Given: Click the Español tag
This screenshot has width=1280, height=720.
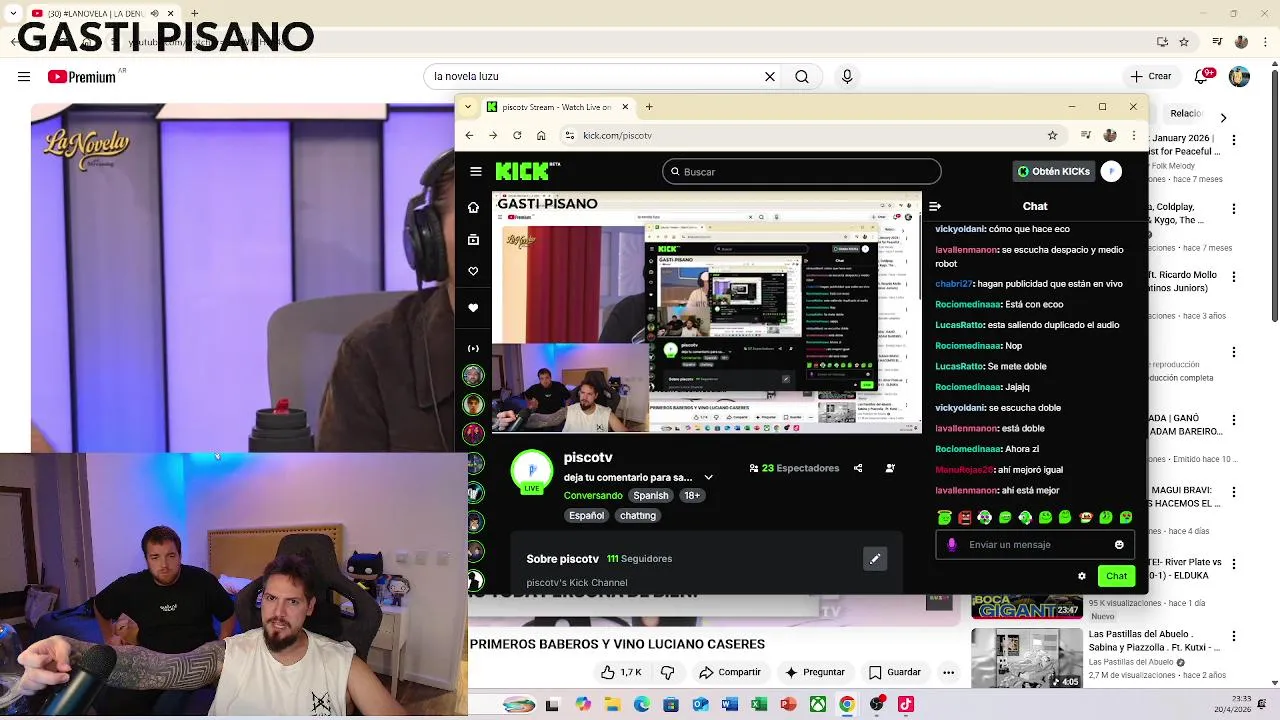Looking at the screenshot, I should coord(587,516).
